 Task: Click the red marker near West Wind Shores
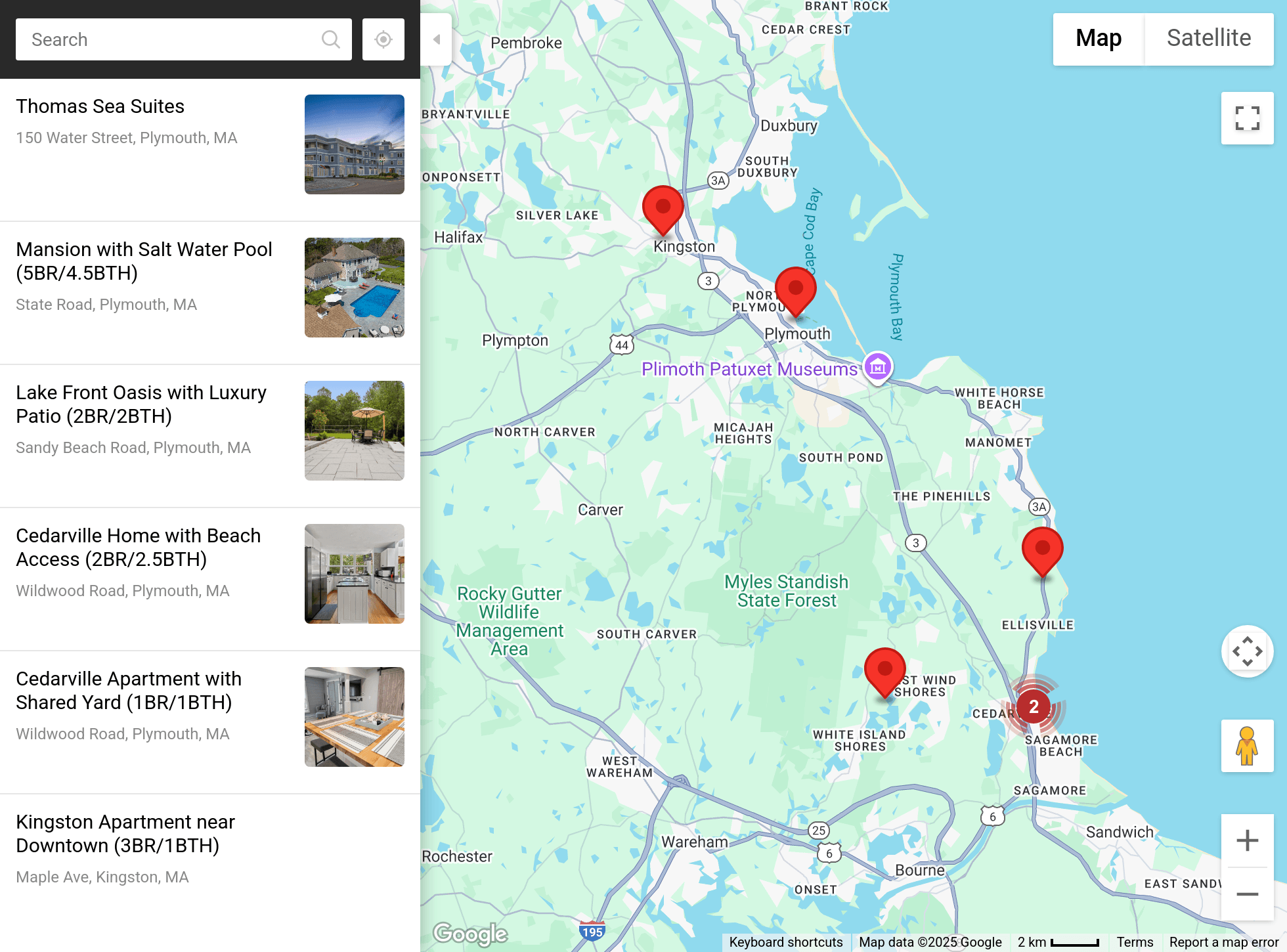pos(885,672)
